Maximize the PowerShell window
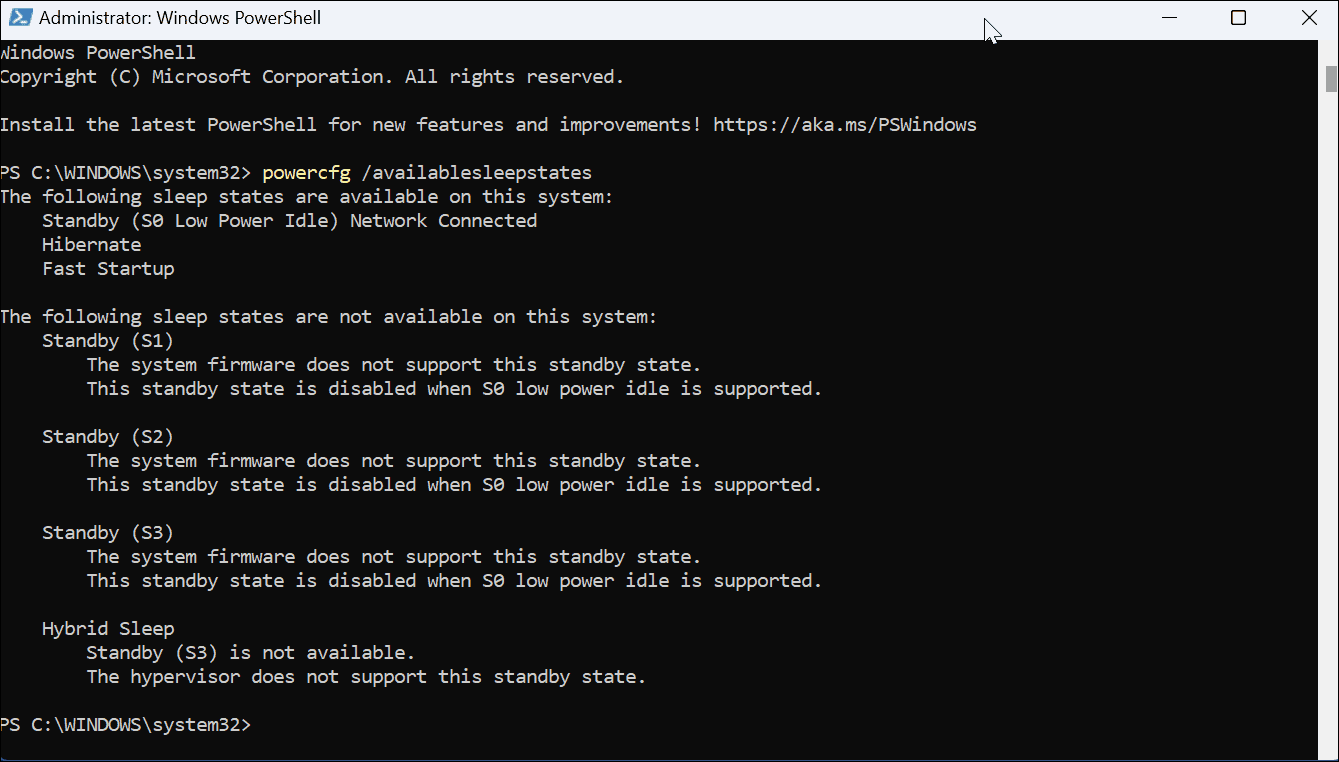The height and width of the screenshot is (762, 1339). pos(1238,18)
